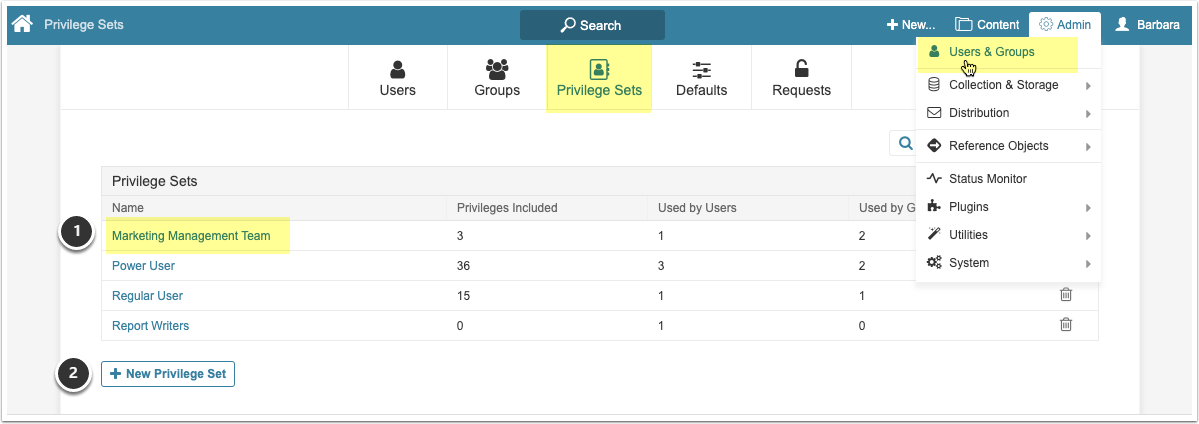Open the Users tab
1199x424 pixels.
coord(397,78)
